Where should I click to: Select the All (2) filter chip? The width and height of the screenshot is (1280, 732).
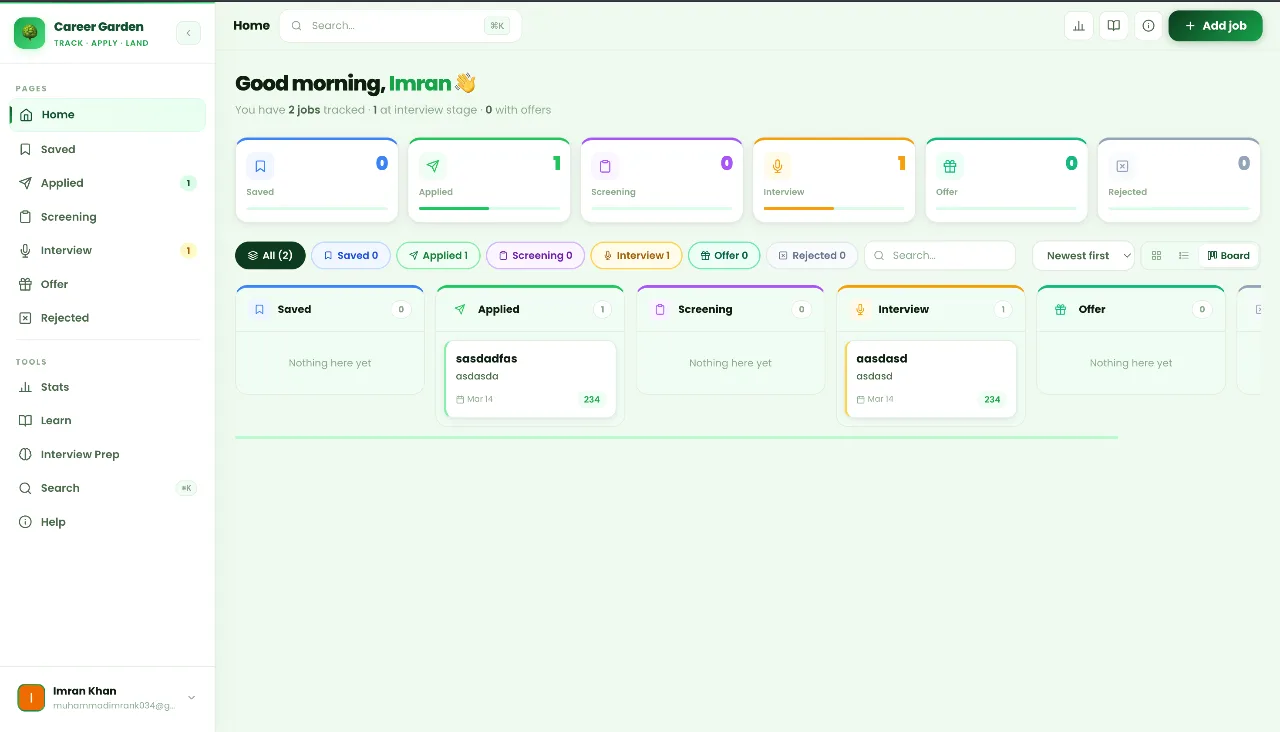coord(270,256)
